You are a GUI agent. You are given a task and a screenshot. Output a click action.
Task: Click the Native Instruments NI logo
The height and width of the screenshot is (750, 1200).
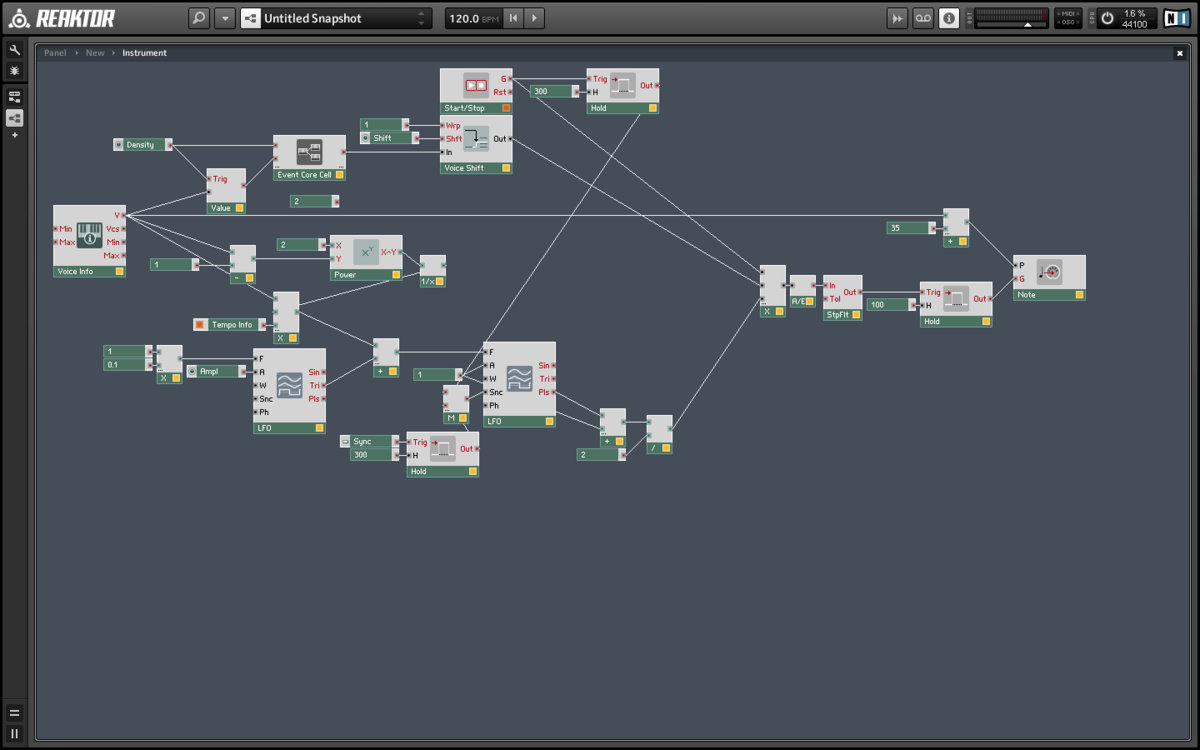[x=1176, y=18]
